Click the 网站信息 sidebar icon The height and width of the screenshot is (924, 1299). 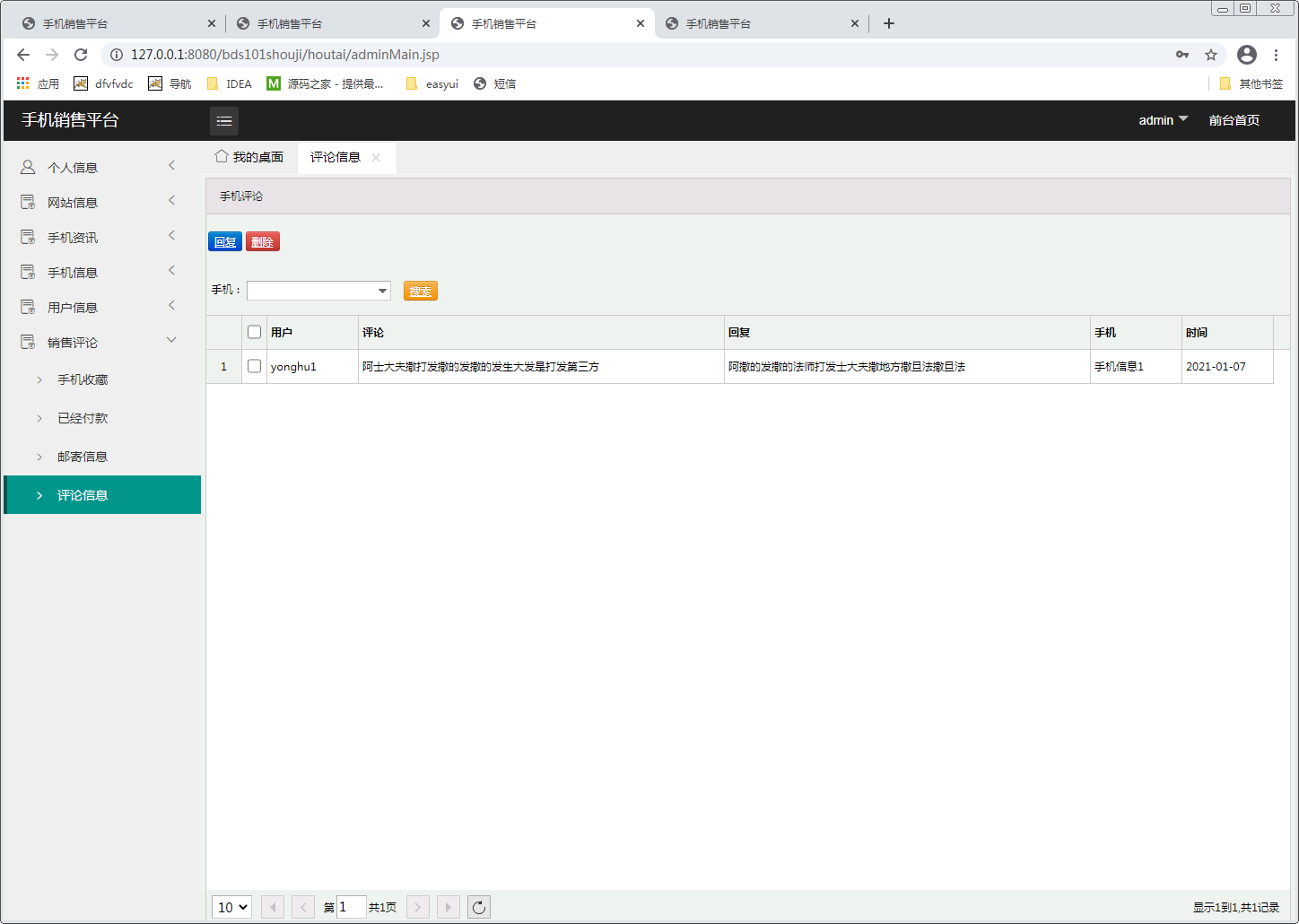point(28,202)
